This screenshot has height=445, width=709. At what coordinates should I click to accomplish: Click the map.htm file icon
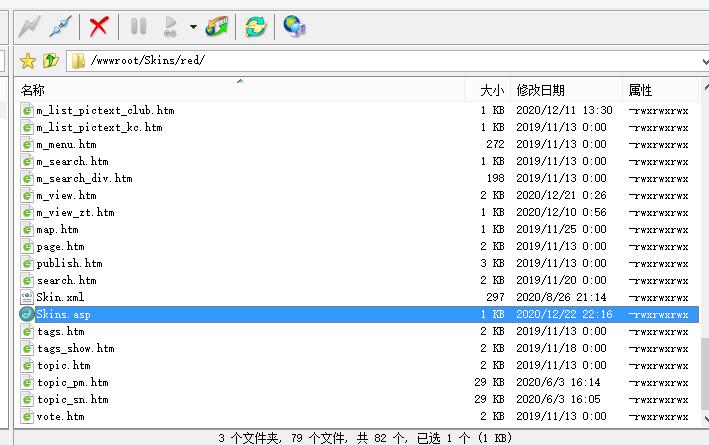click(27, 229)
